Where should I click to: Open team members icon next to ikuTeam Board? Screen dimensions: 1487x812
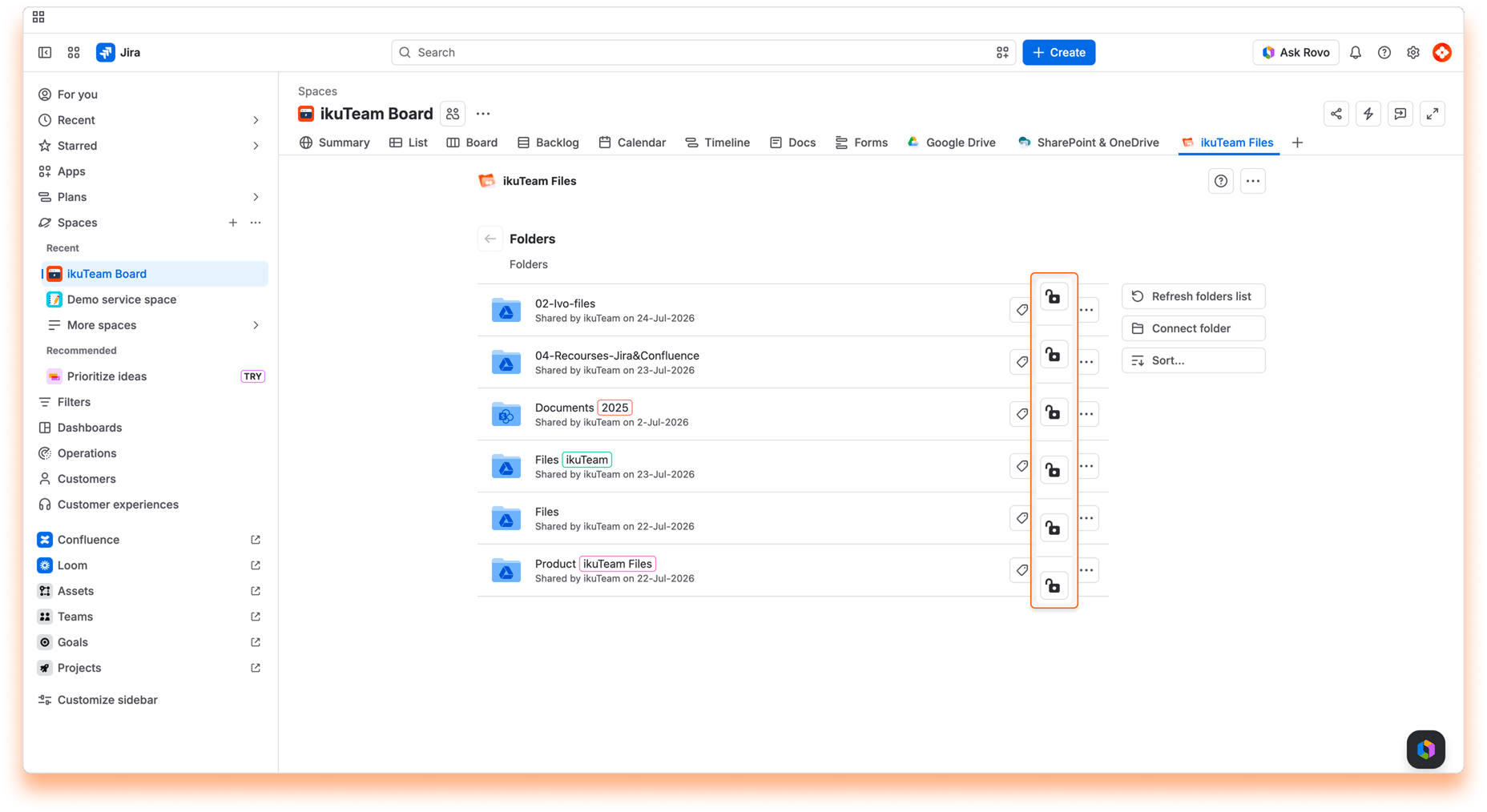tap(453, 114)
